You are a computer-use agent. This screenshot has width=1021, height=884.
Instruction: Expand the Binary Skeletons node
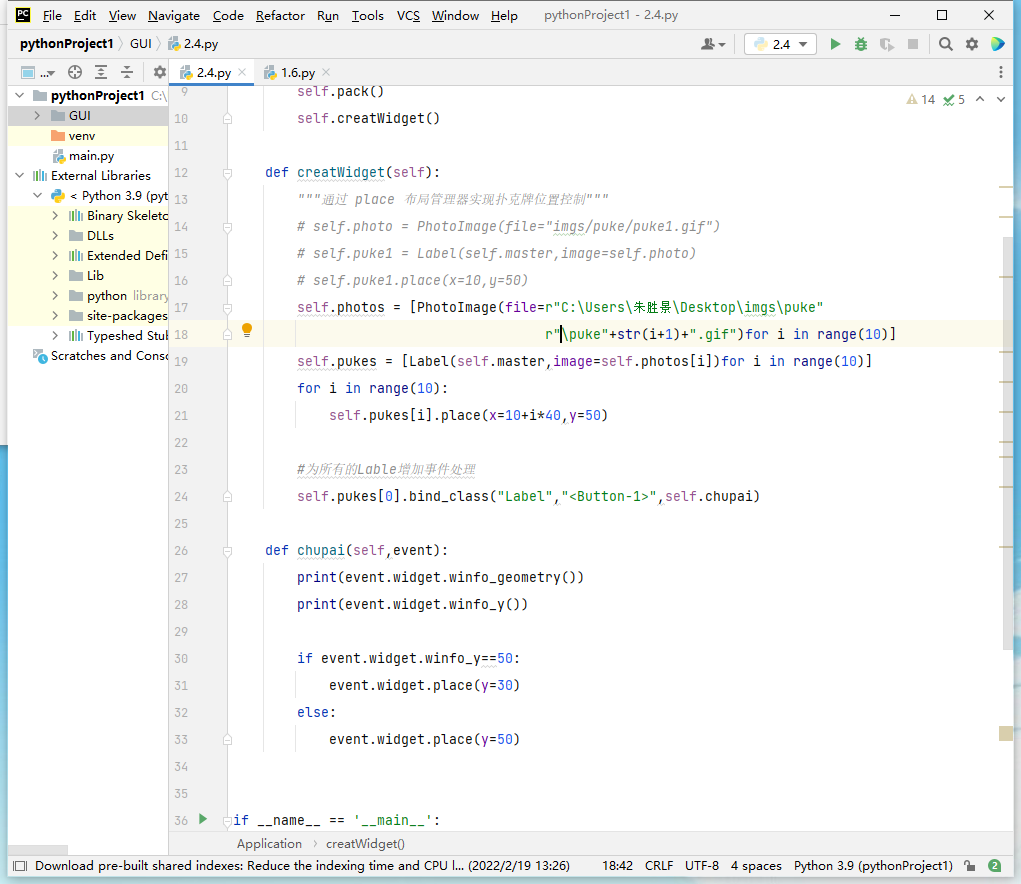pyautogui.click(x=55, y=215)
